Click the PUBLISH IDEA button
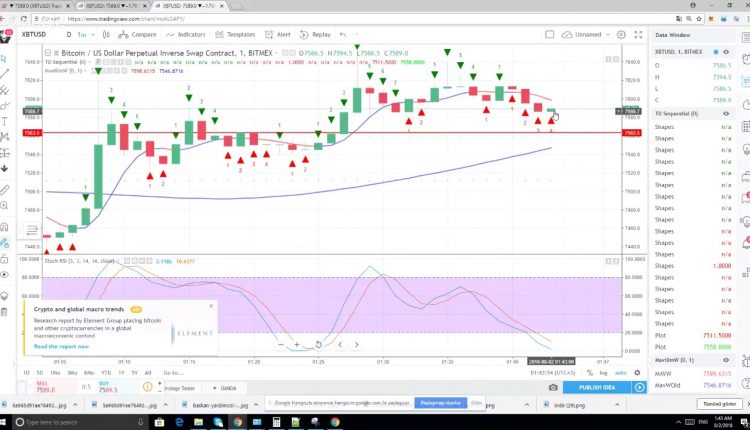Image resolution: width=750 pixels, height=430 pixels. [x=597, y=387]
